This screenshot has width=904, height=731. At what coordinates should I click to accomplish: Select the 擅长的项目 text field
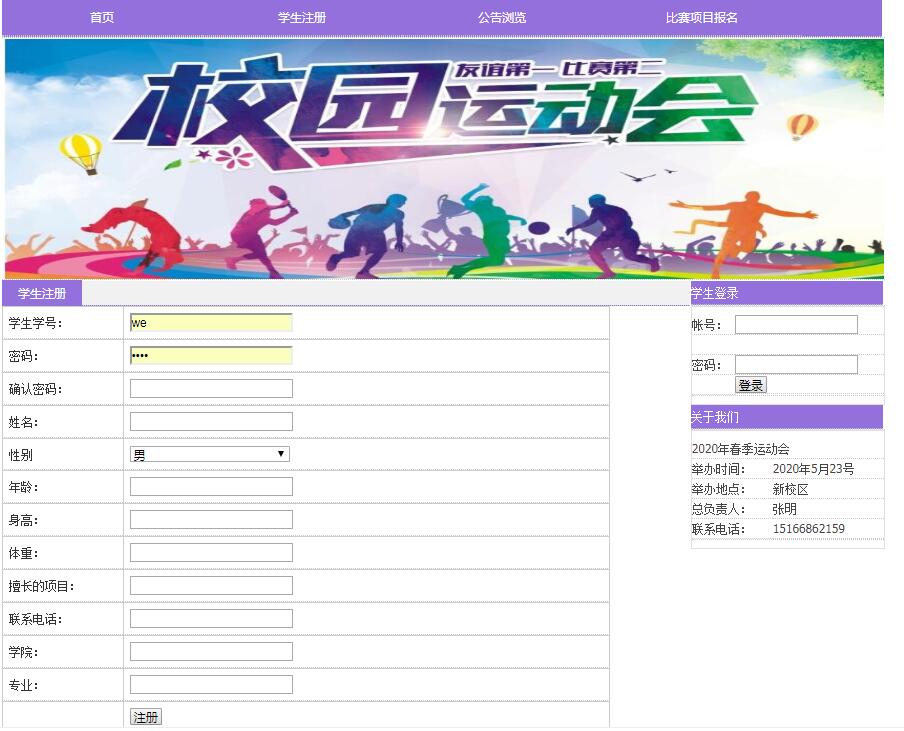click(x=211, y=585)
